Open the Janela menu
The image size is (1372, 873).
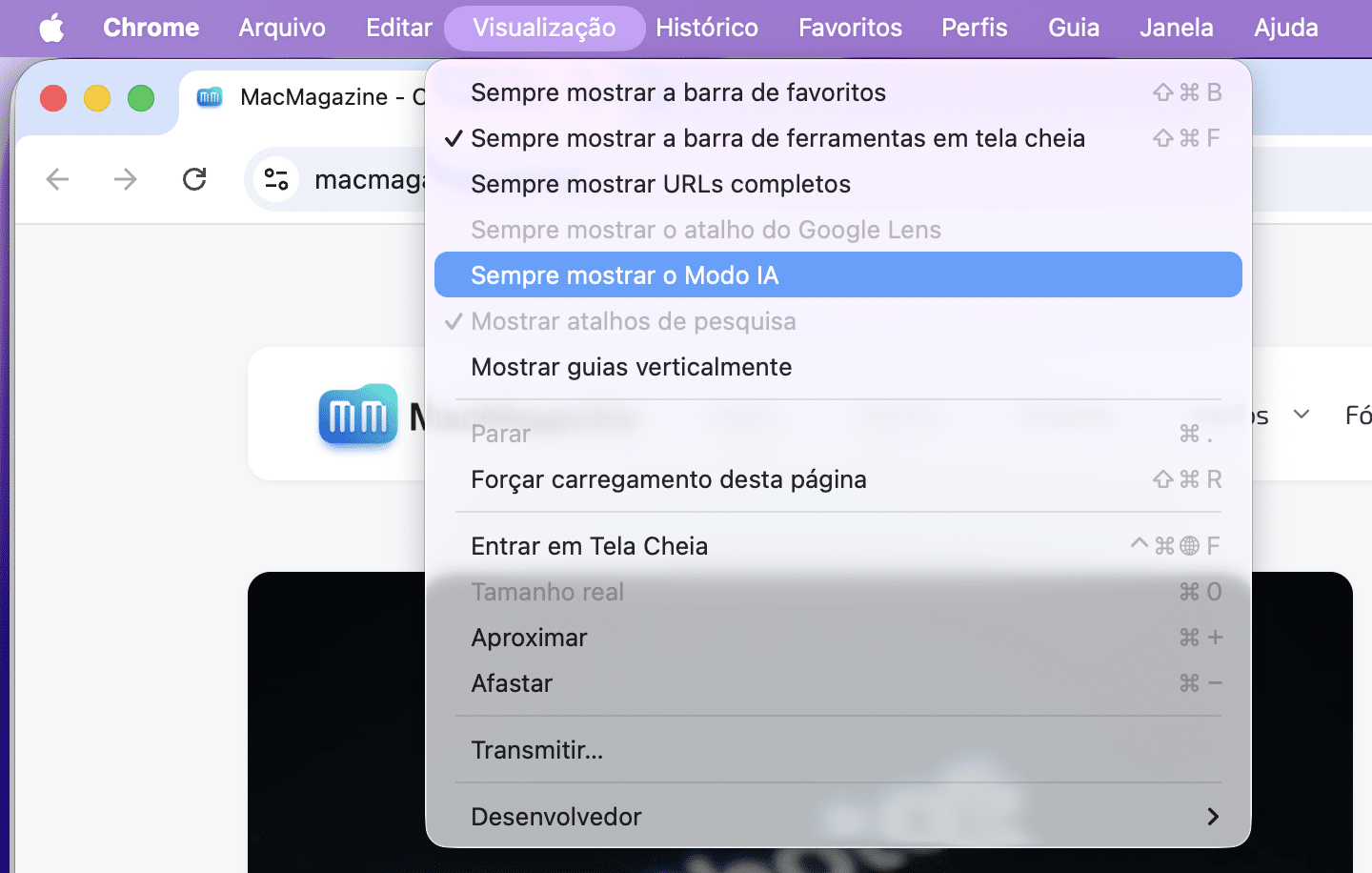pos(1177,28)
